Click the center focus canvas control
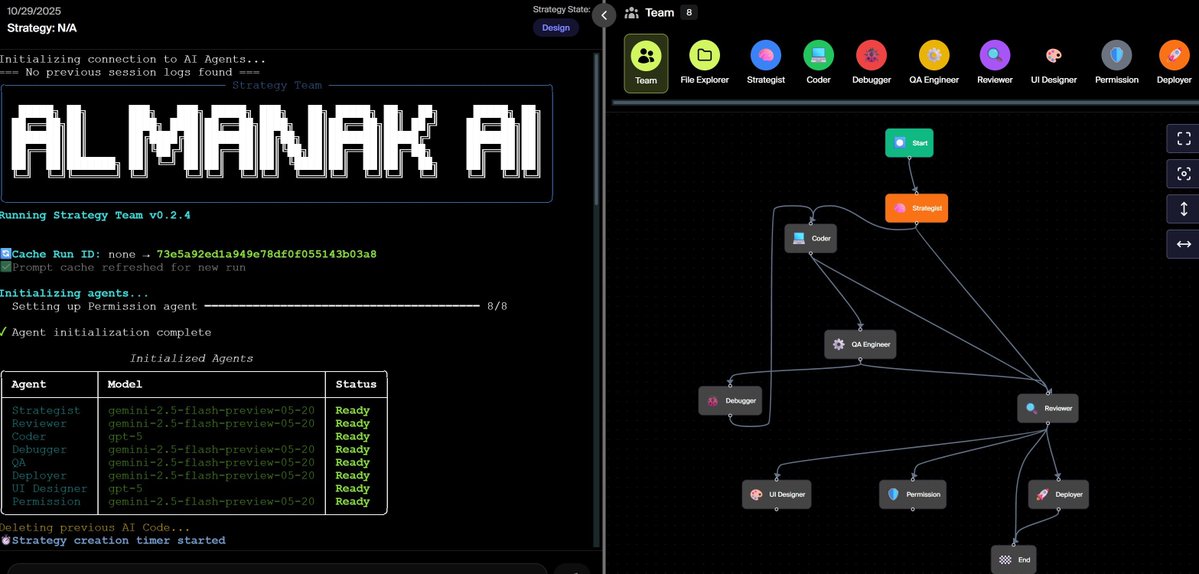 (x=1183, y=174)
